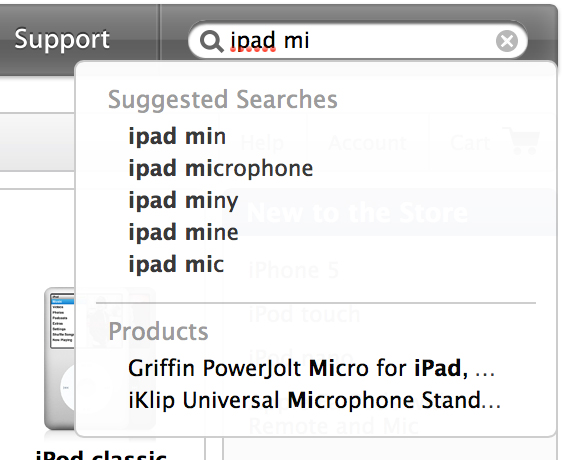Viewport: 574px width, 460px height.
Task: Select the 'ipad mic' suggestion
Action: click(176, 265)
